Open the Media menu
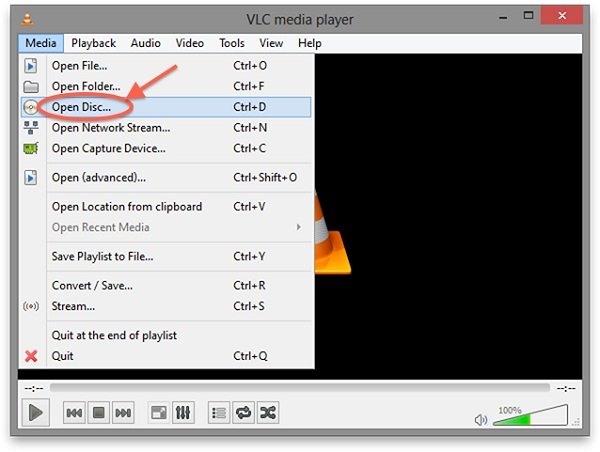 (41, 43)
